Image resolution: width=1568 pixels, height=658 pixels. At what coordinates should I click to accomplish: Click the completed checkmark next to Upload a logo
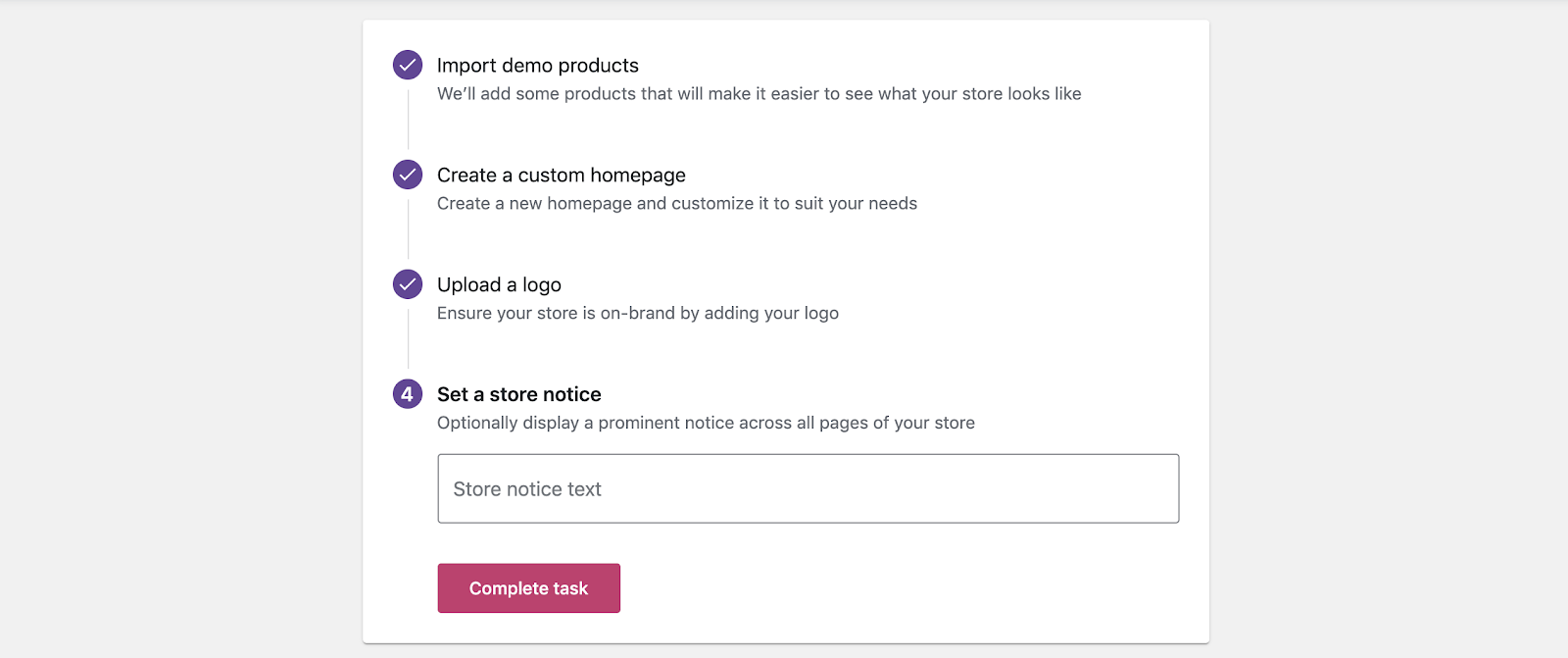click(x=408, y=284)
